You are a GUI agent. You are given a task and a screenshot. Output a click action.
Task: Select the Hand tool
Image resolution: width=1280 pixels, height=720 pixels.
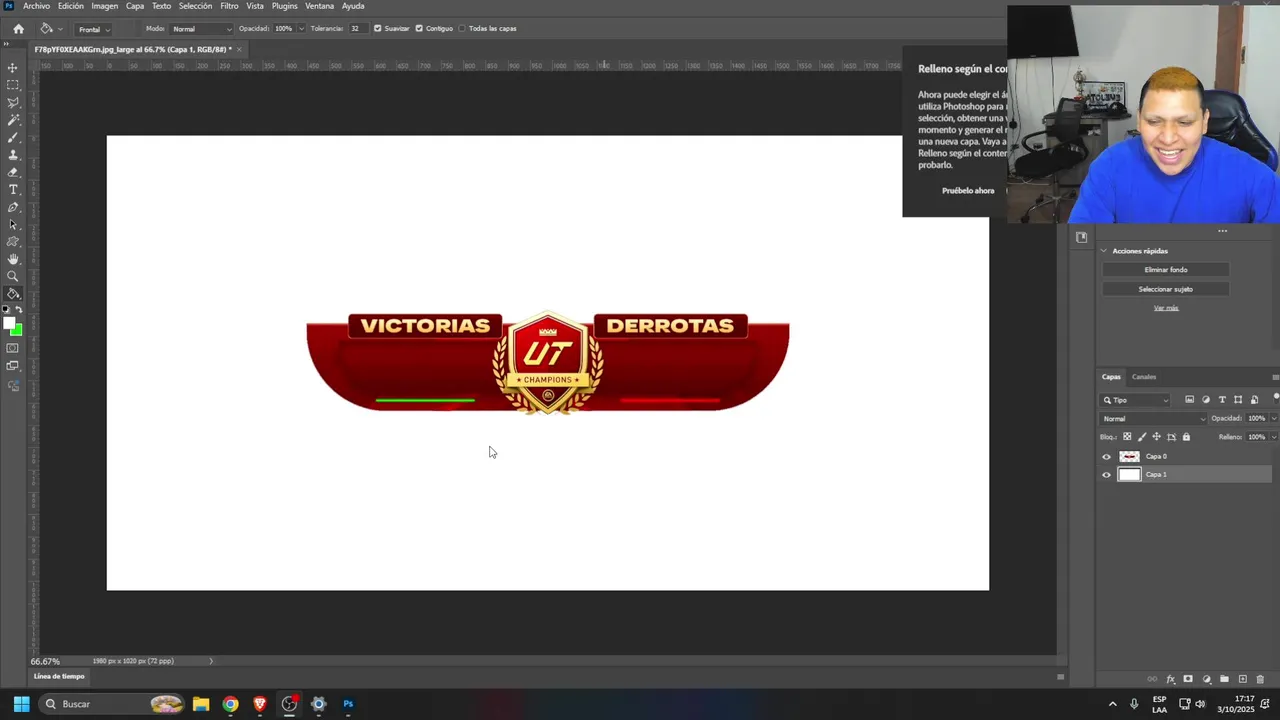coord(13,259)
